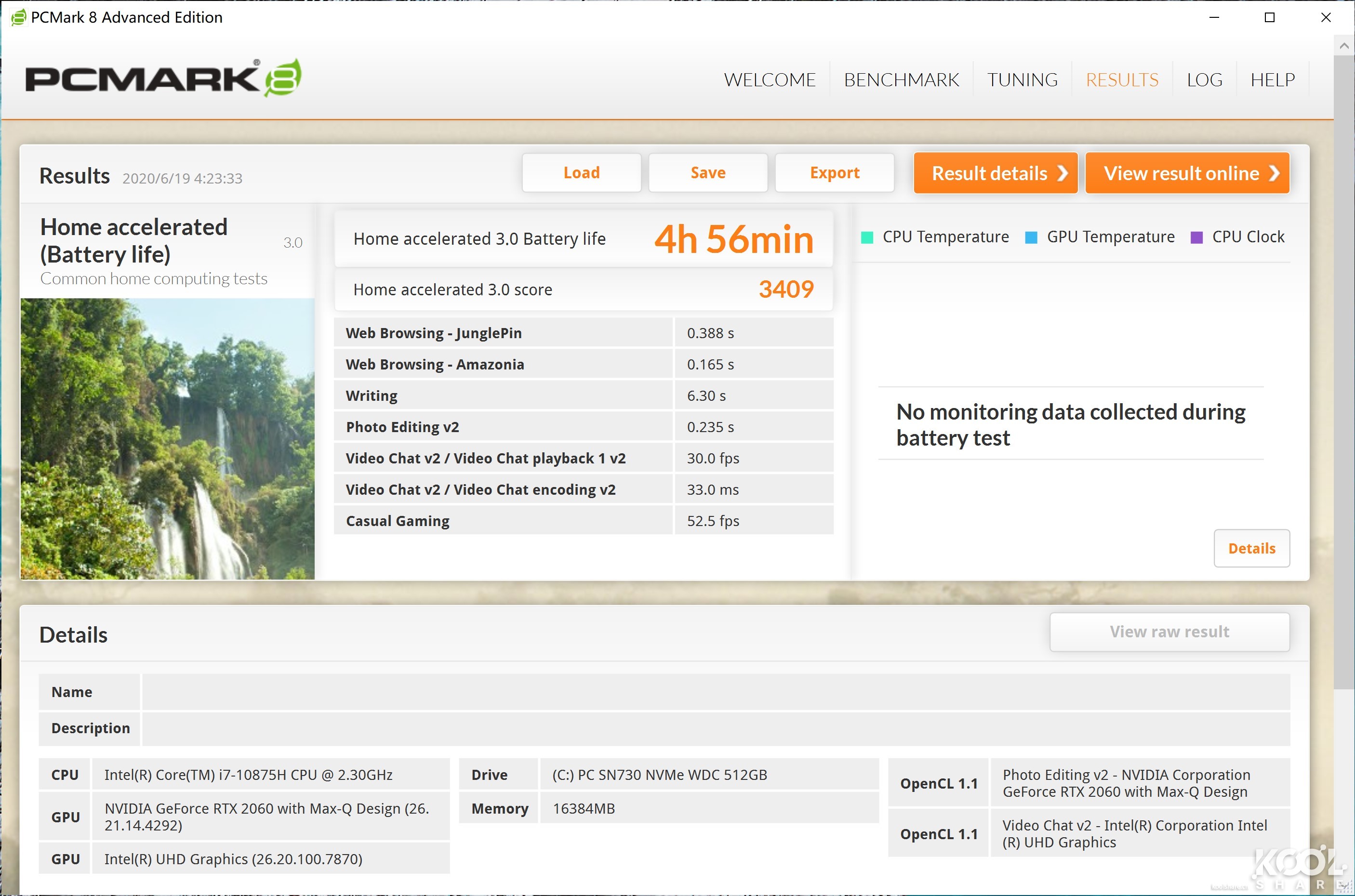Click the PCMark app icon in title bar

coord(19,17)
